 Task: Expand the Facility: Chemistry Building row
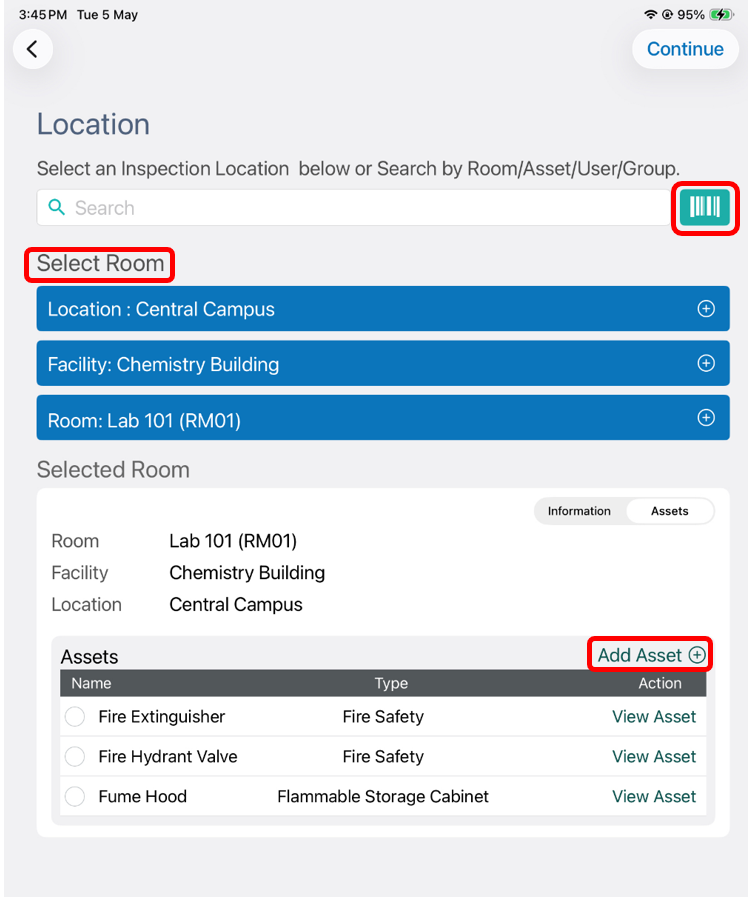(x=383, y=364)
